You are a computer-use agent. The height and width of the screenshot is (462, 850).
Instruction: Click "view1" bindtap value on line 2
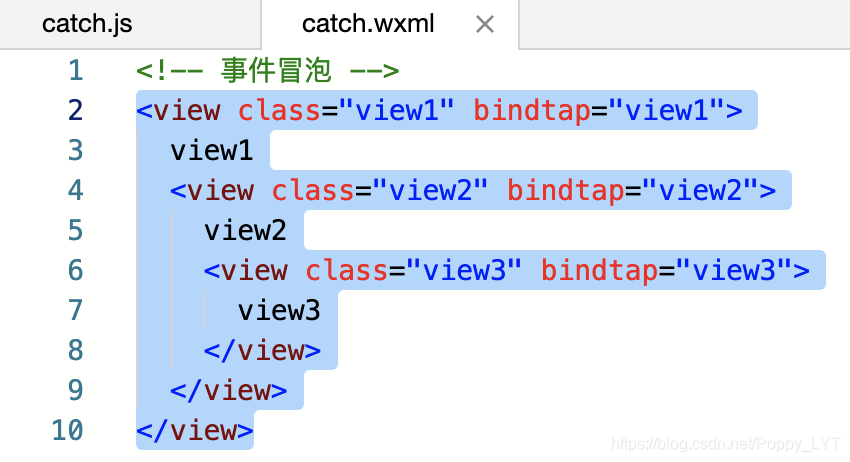coord(667,111)
